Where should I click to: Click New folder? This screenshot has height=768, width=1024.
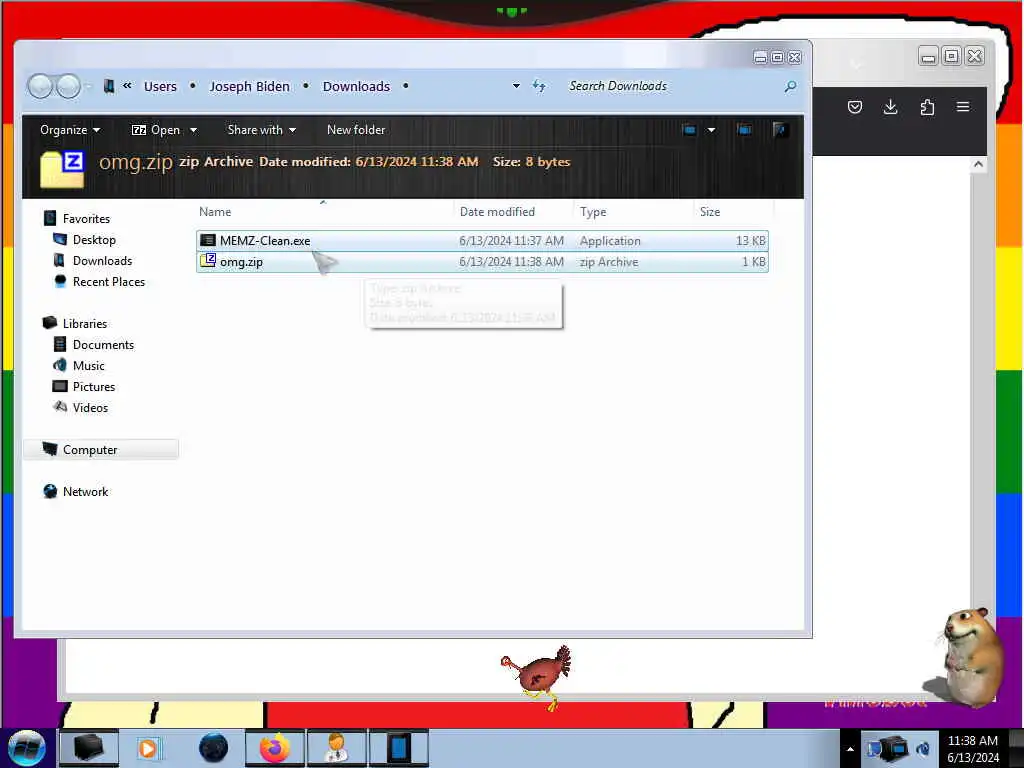pyautogui.click(x=356, y=130)
